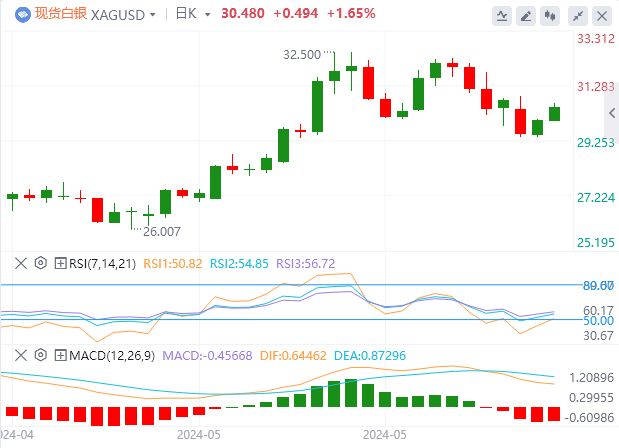Open RSI indicator settings hexagon icon

point(41,263)
